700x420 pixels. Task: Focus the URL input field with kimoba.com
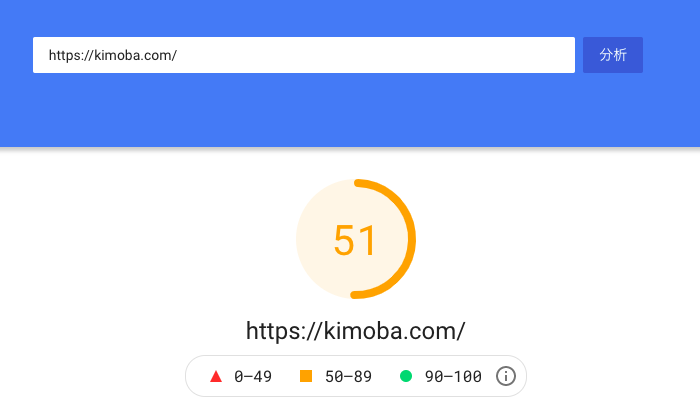[304, 55]
